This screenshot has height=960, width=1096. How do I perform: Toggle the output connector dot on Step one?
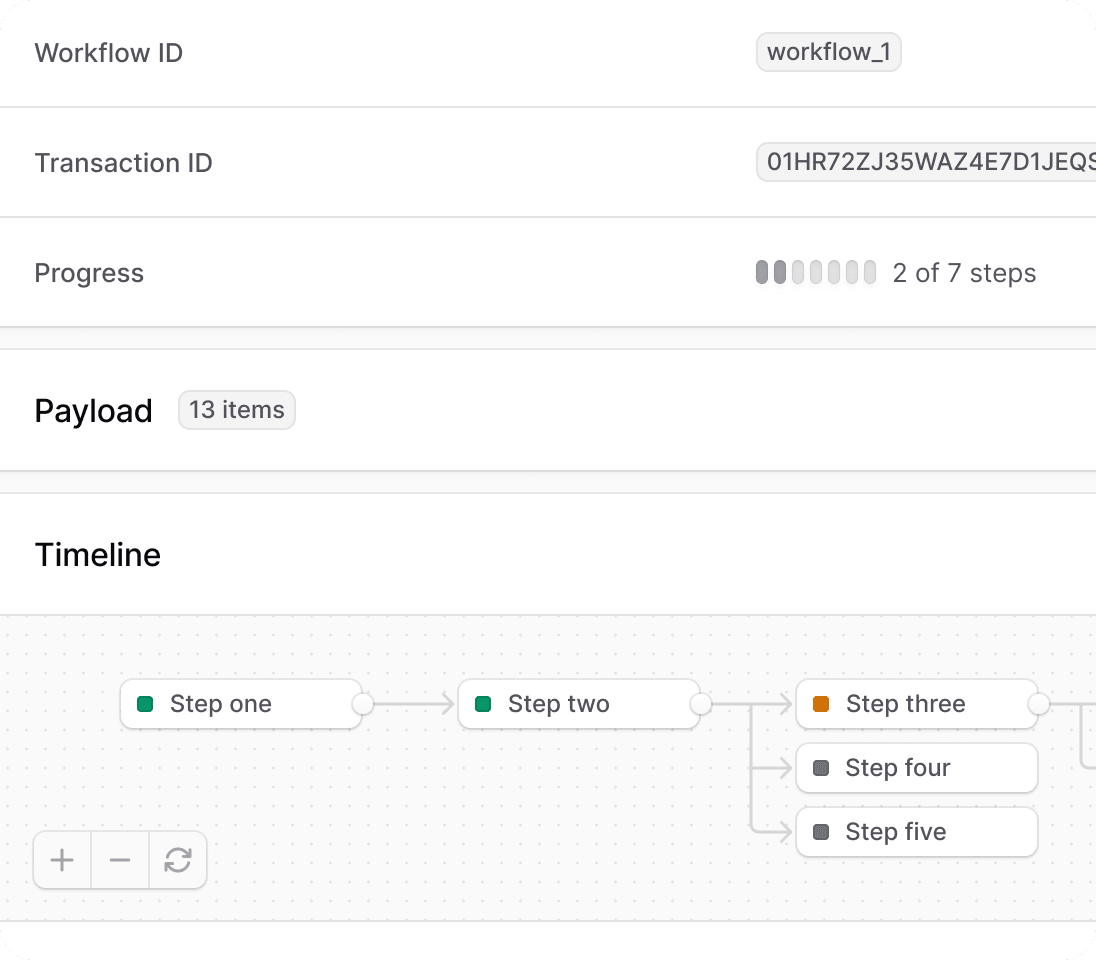pyautogui.click(x=361, y=704)
